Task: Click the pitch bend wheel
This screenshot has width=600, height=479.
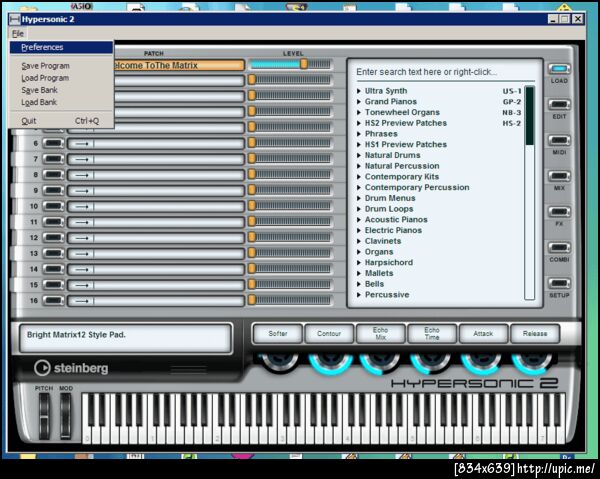Action: coord(44,416)
